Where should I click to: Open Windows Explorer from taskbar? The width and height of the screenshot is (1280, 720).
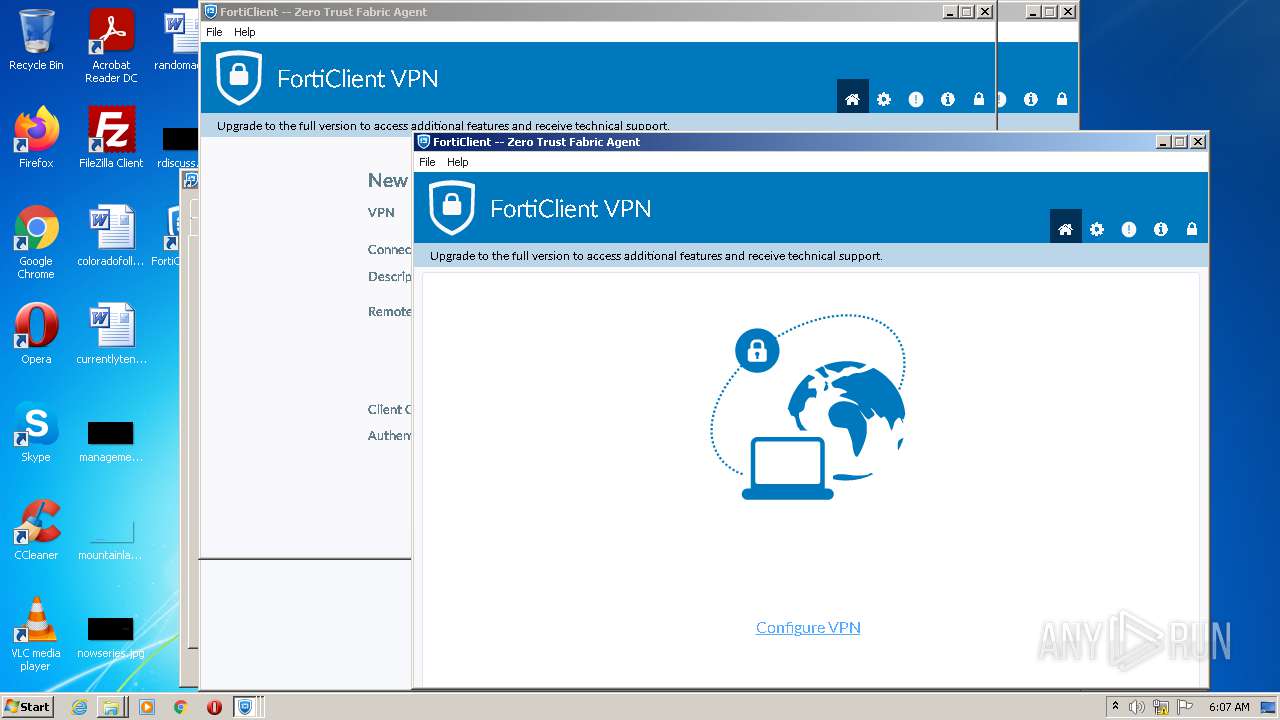click(111, 707)
